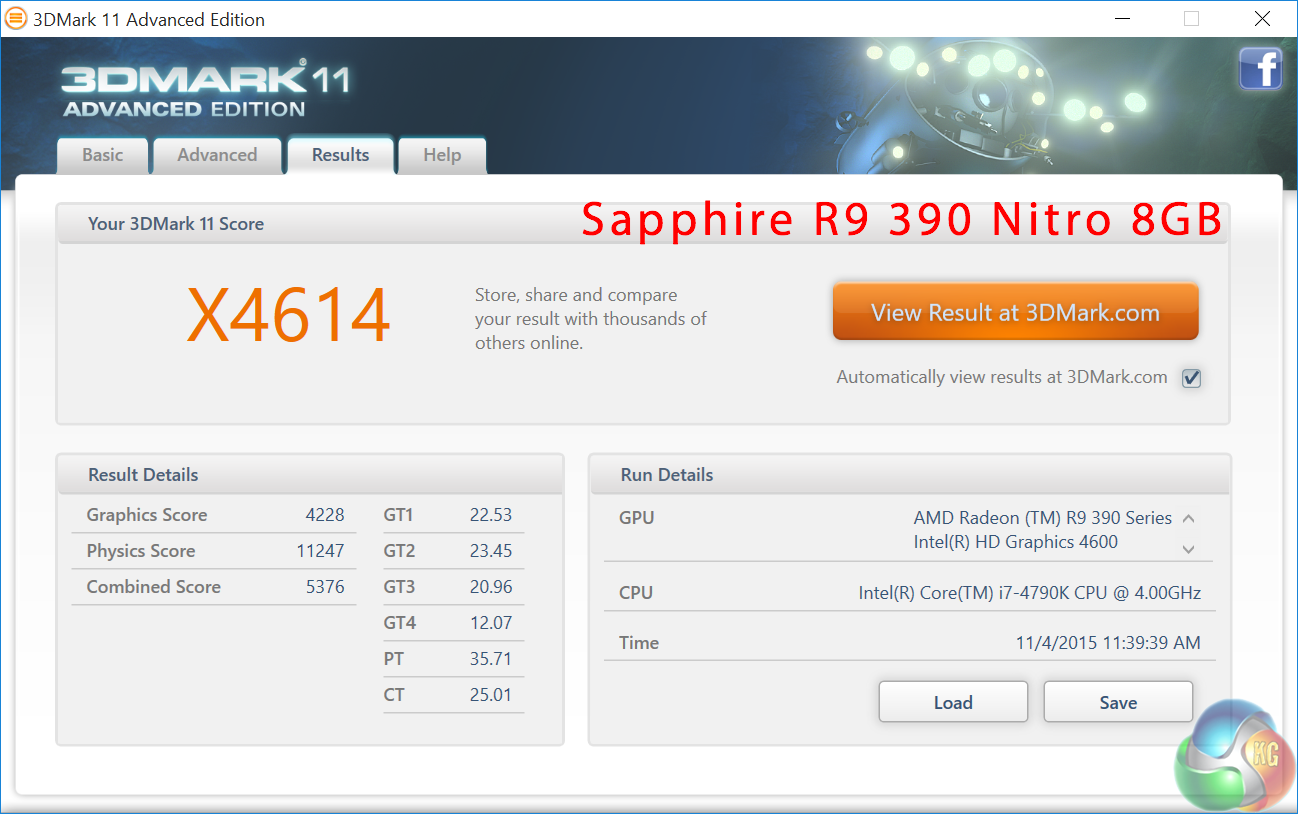The image size is (1298, 814).
Task: Go to the Help tab
Action: tap(442, 155)
